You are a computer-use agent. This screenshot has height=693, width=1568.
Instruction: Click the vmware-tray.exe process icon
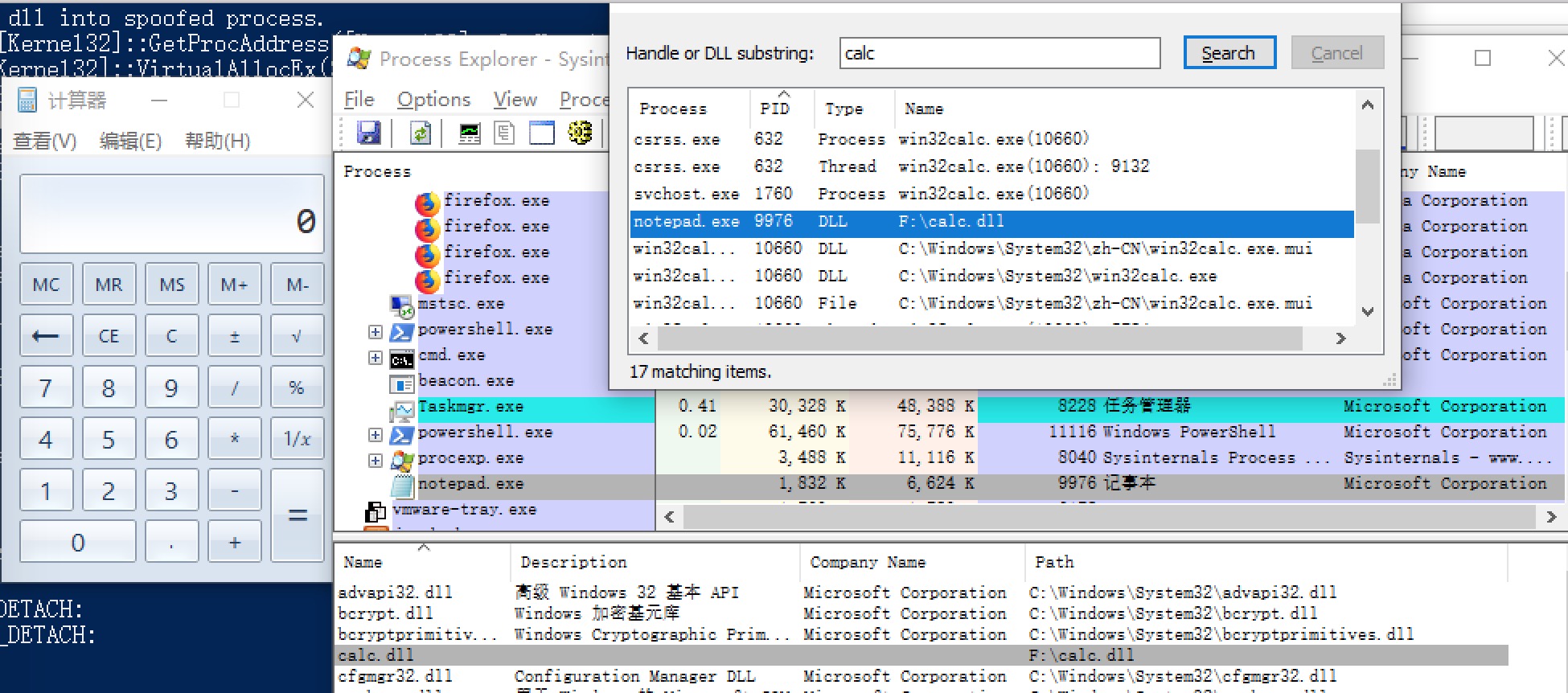coord(376,511)
